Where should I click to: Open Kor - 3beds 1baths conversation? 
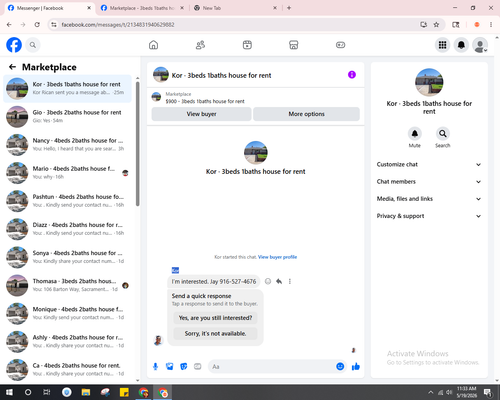point(67,89)
